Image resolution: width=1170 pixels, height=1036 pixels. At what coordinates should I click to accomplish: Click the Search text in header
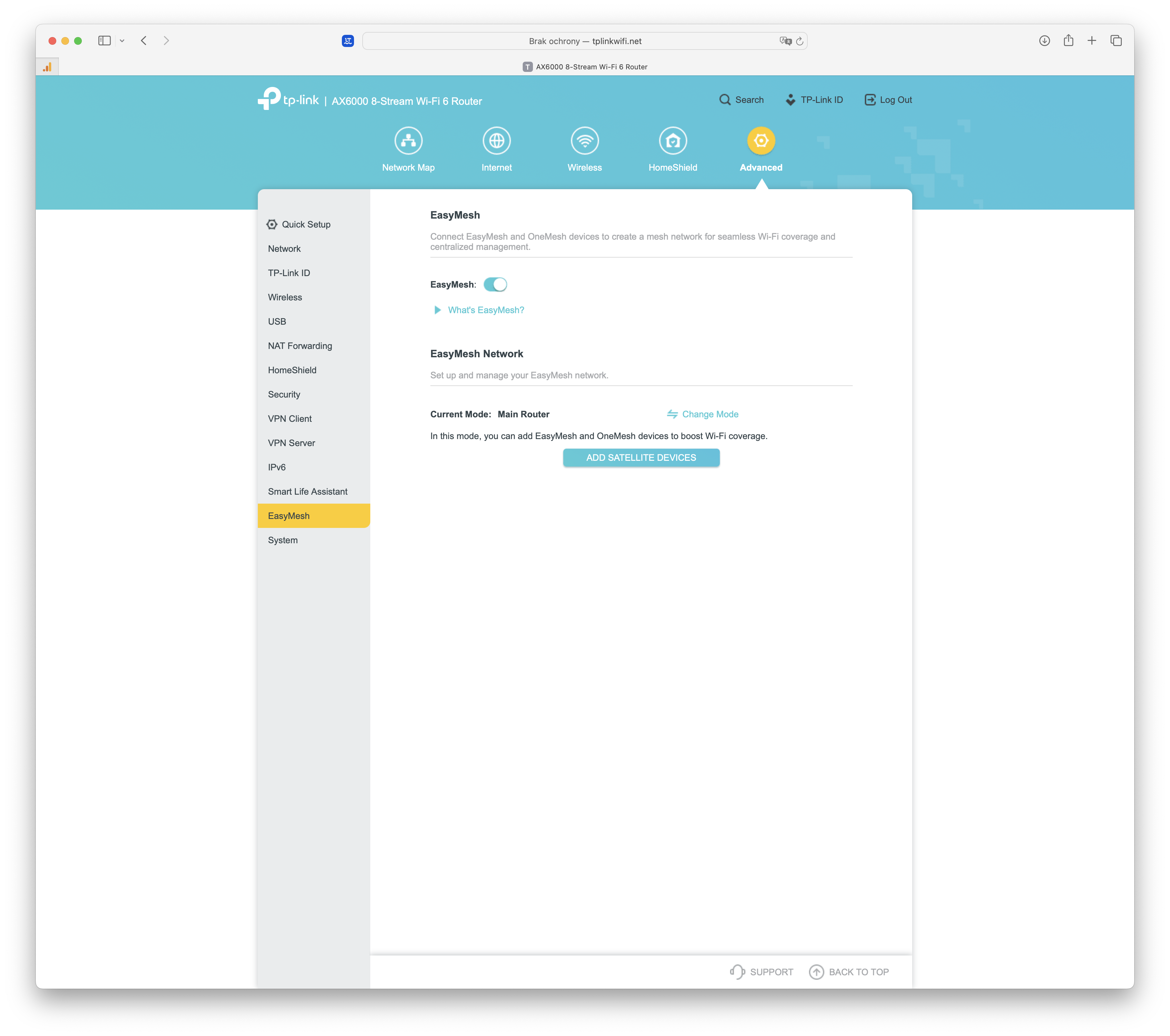coord(749,100)
